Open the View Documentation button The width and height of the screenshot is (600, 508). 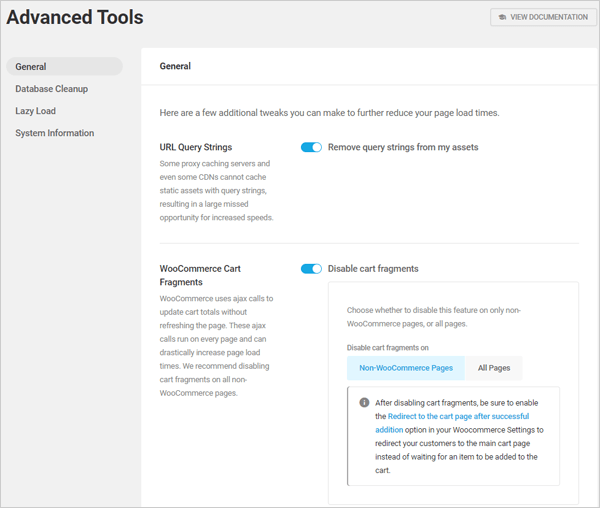pyautogui.click(x=543, y=17)
